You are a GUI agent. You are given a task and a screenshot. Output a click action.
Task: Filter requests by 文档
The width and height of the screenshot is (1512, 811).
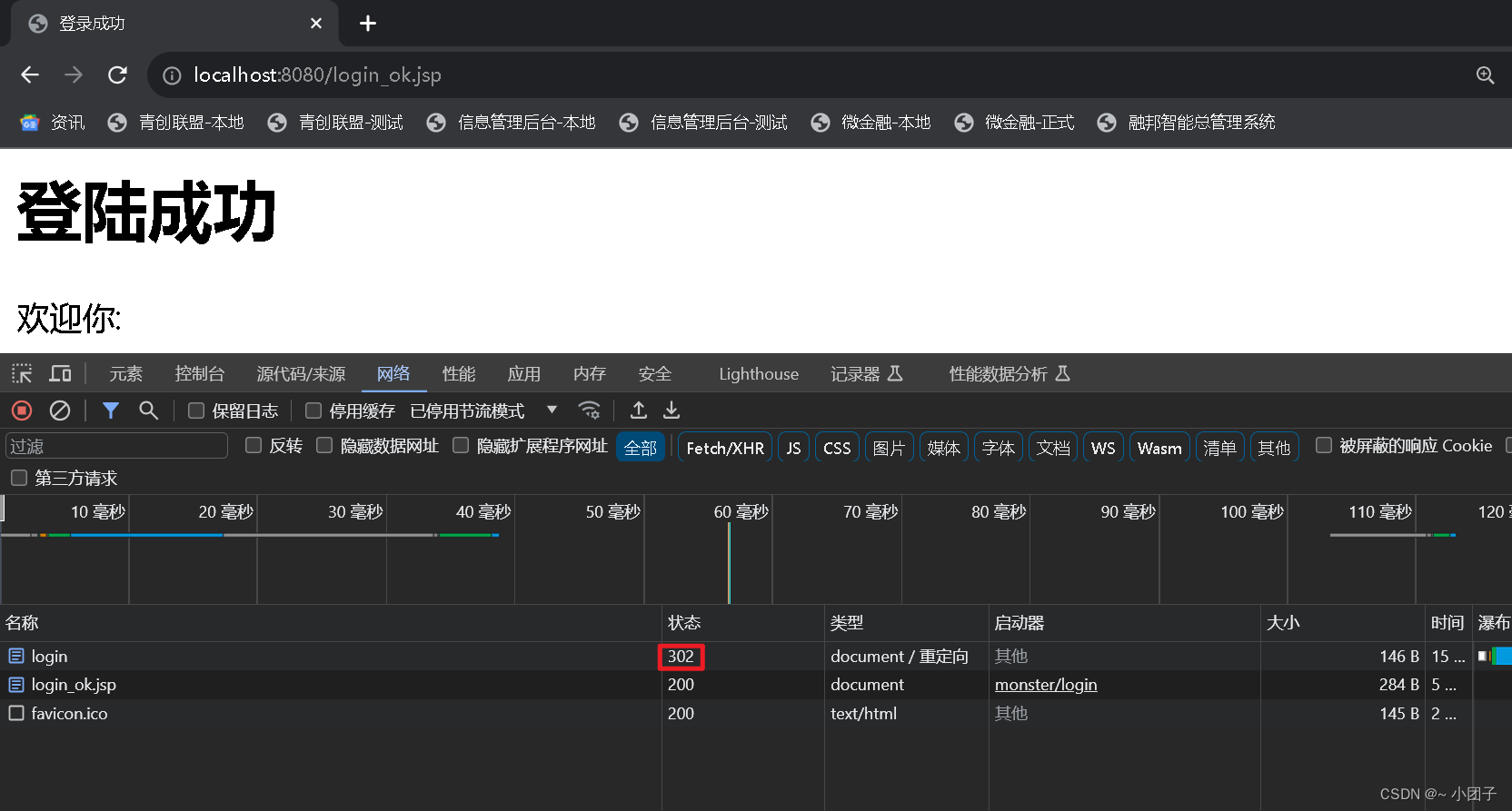1052,447
